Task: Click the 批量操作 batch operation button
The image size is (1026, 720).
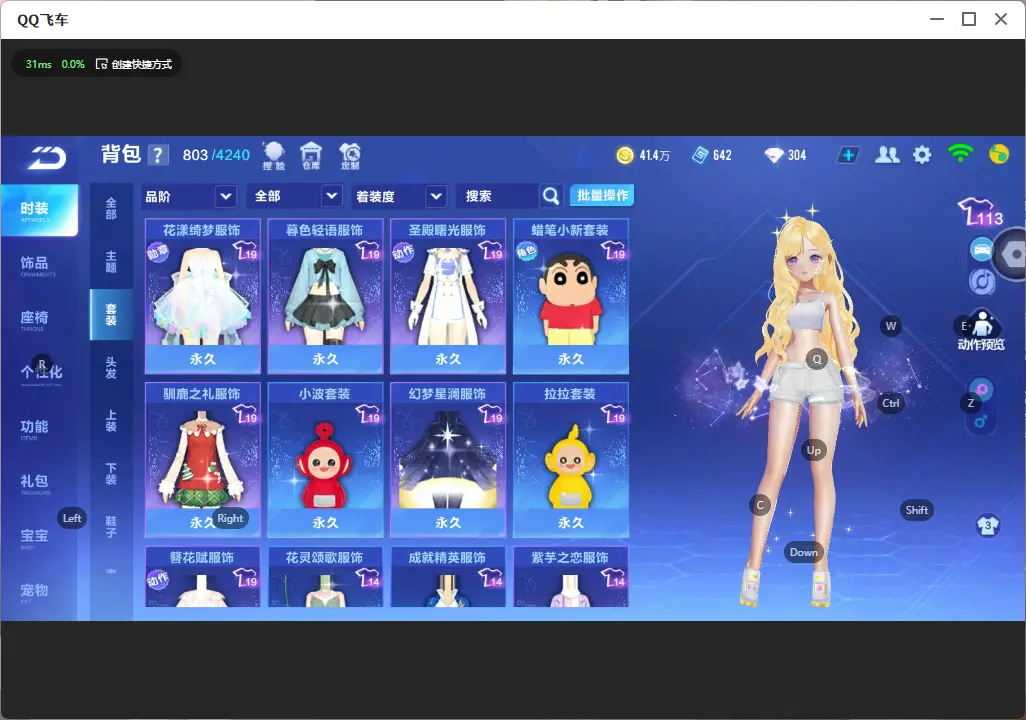Action: pyautogui.click(x=602, y=196)
